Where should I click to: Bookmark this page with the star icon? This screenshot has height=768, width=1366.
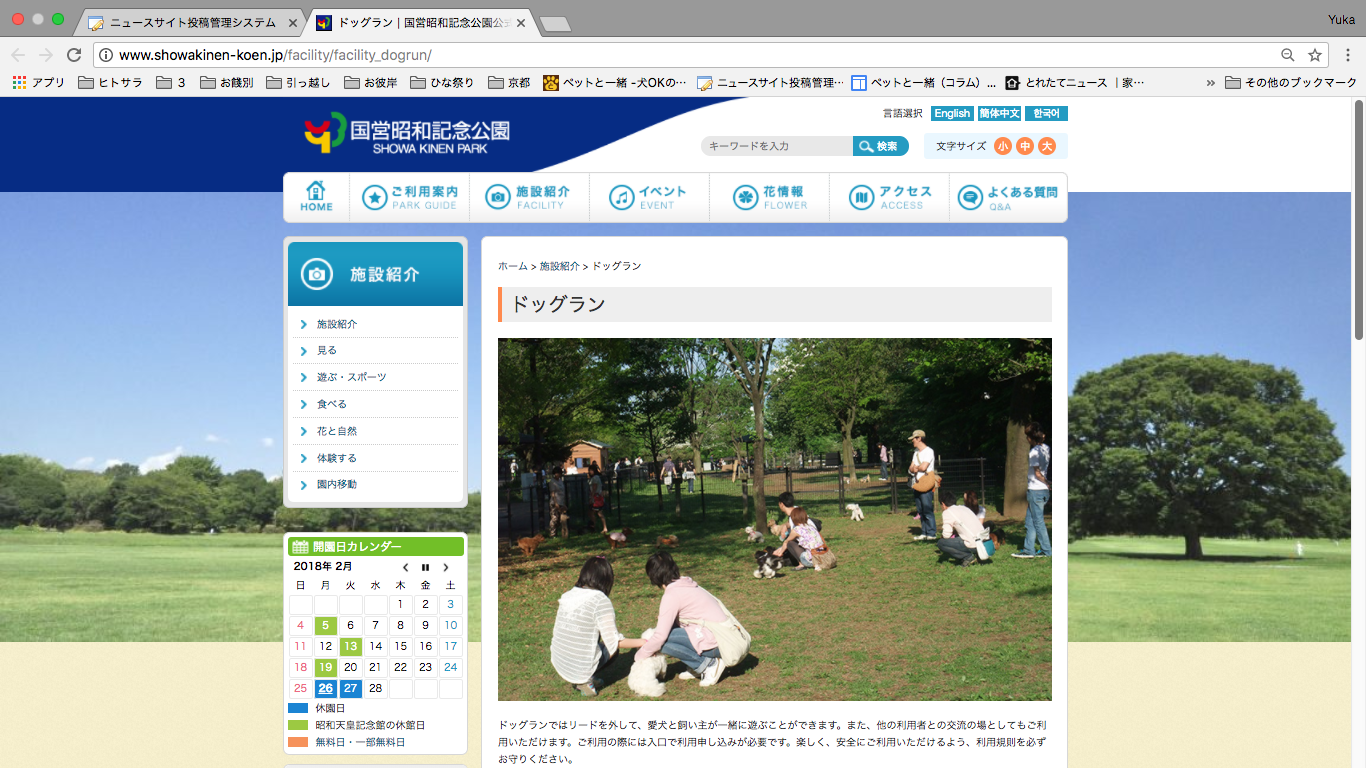point(1315,55)
